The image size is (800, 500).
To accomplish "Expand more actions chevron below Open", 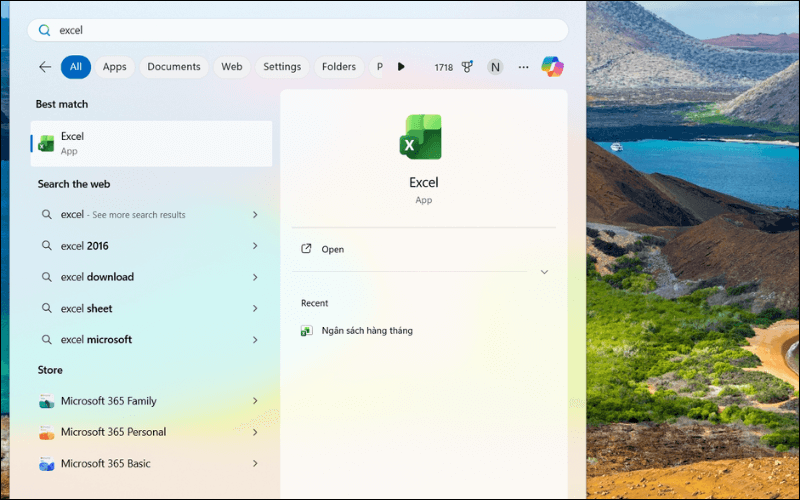I will [544, 272].
